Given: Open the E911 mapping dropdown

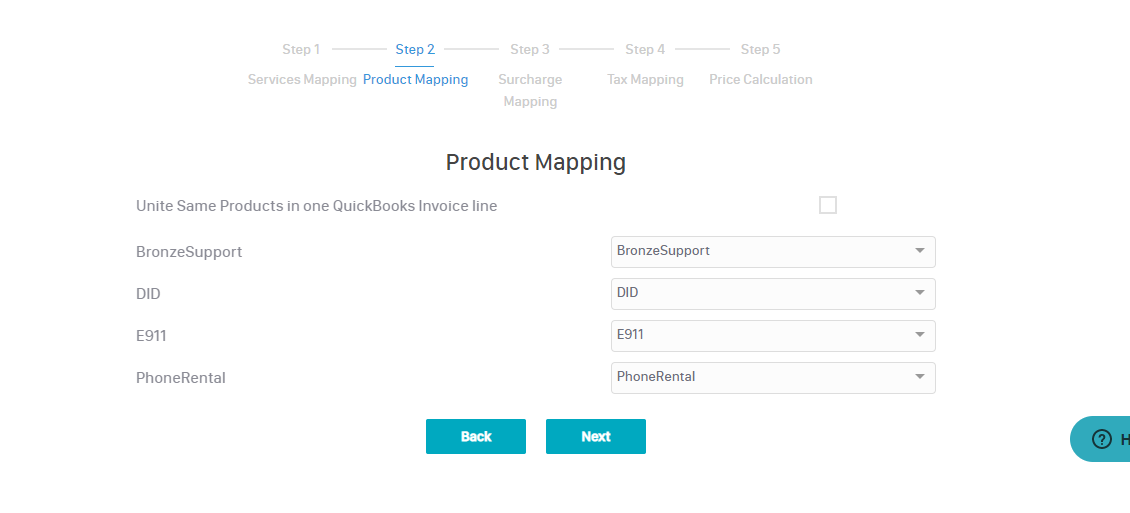Looking at the screenshot, I should [773, 335].
